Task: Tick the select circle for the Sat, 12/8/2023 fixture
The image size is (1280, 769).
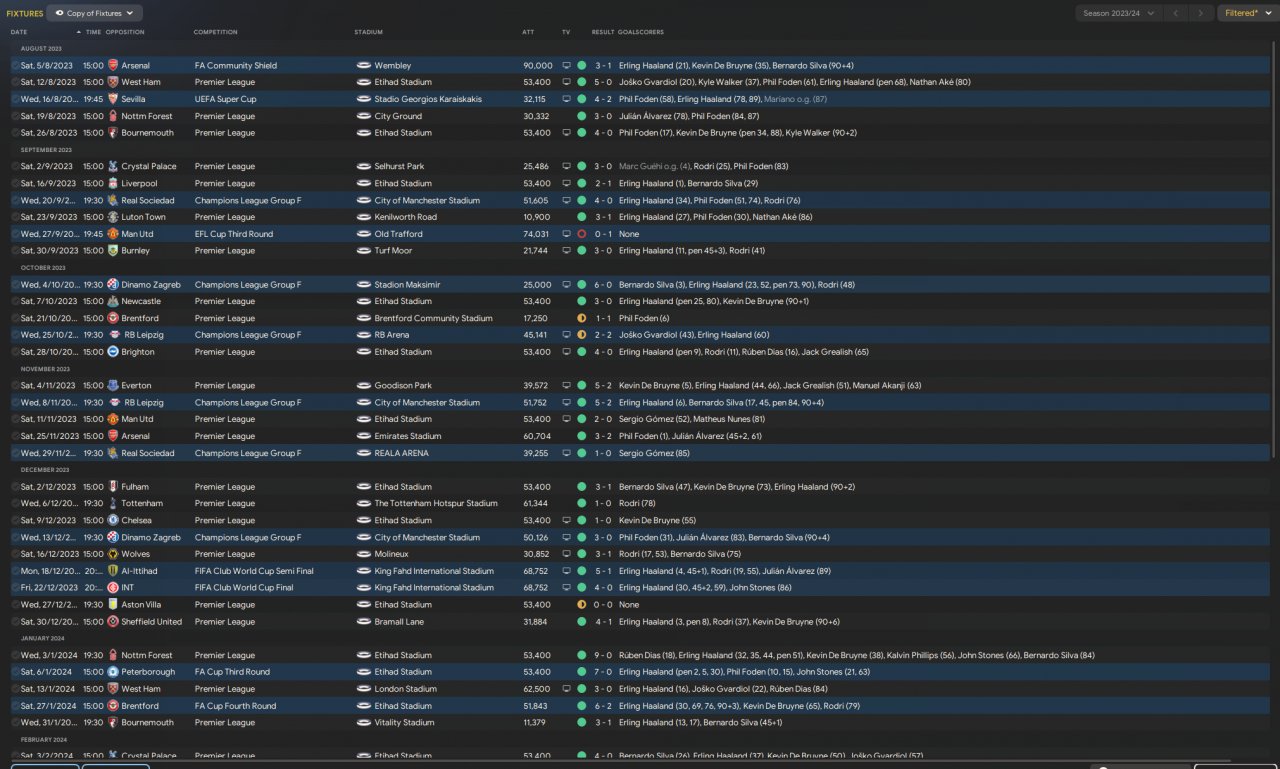Action: click(15, 82)
